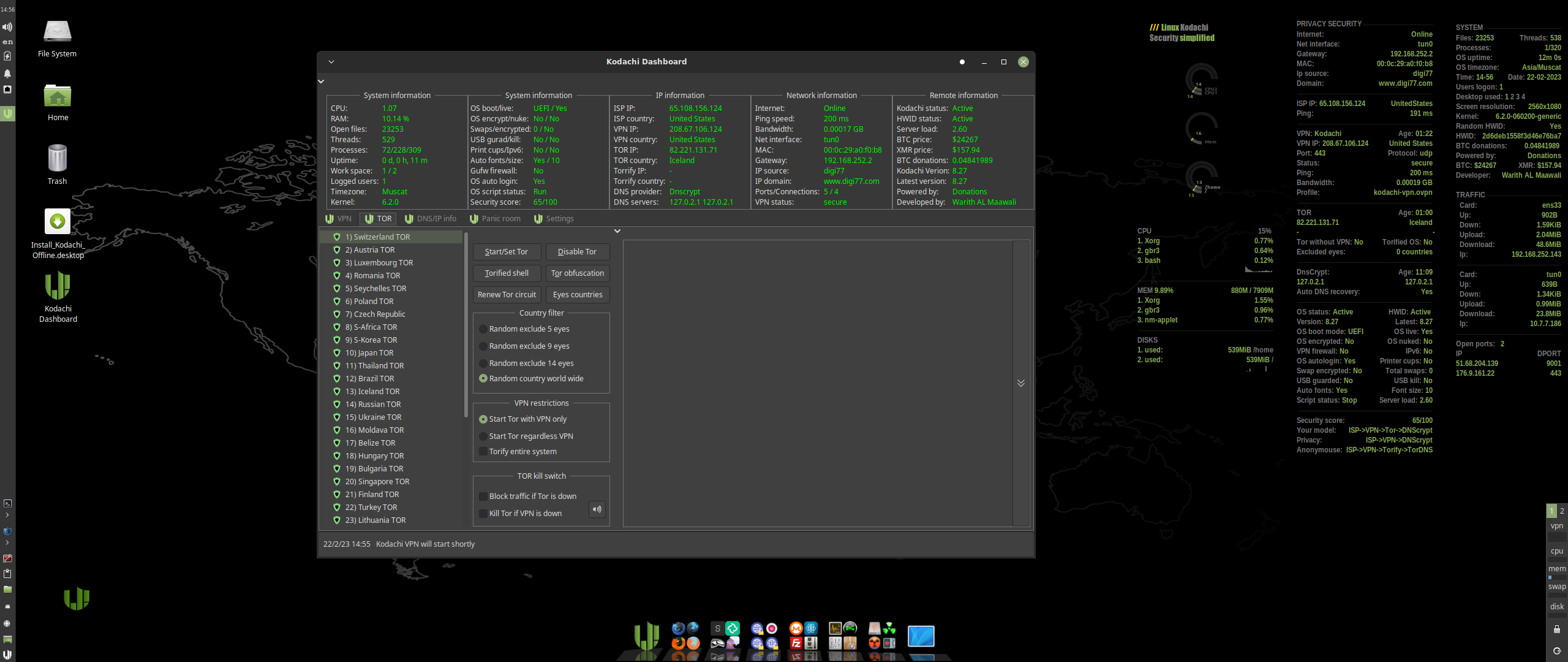Select 1) Switzerland TOR in the list

tap(391, 237)
